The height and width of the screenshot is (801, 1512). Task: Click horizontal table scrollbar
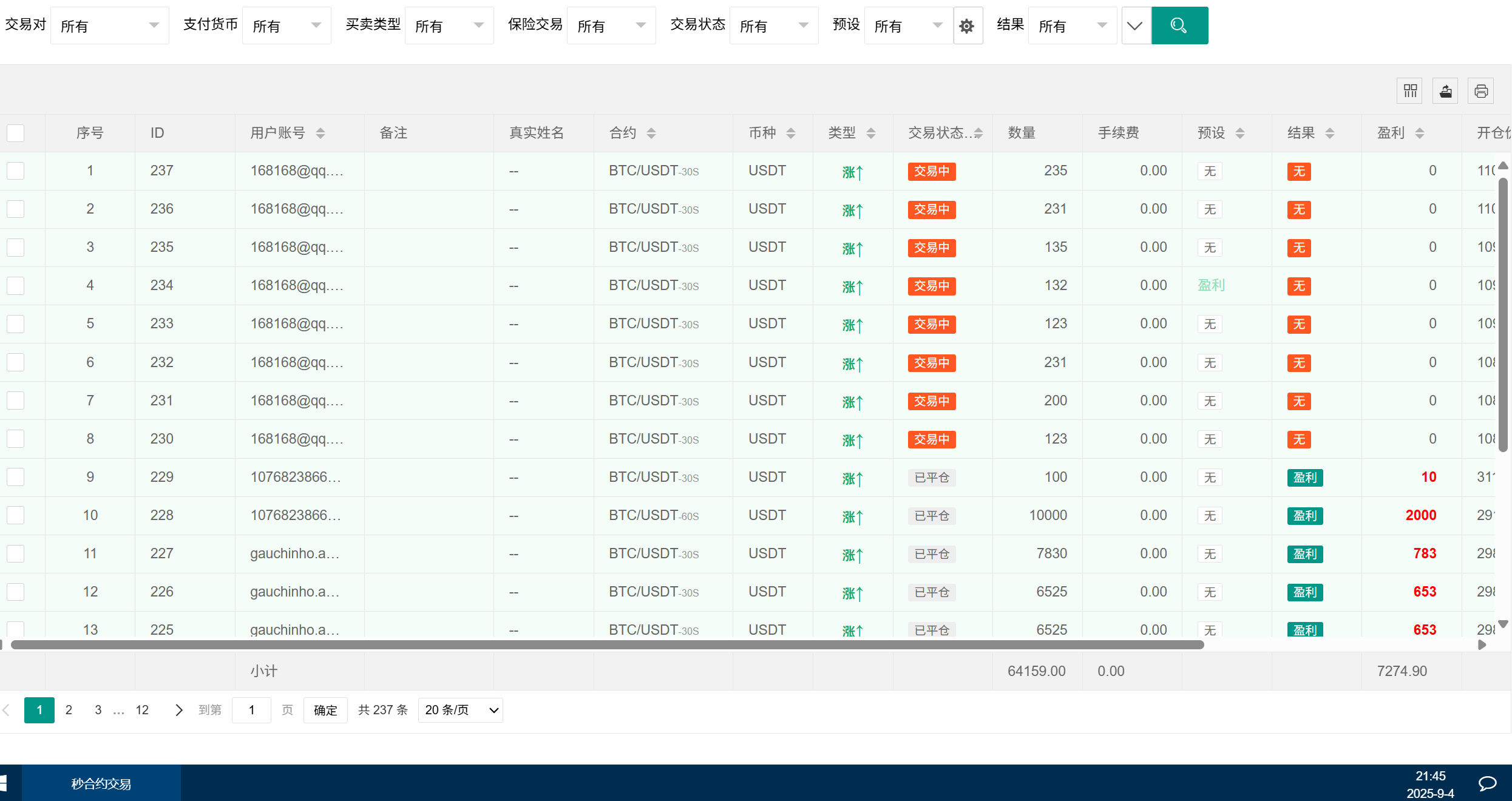tap(607, 644)
